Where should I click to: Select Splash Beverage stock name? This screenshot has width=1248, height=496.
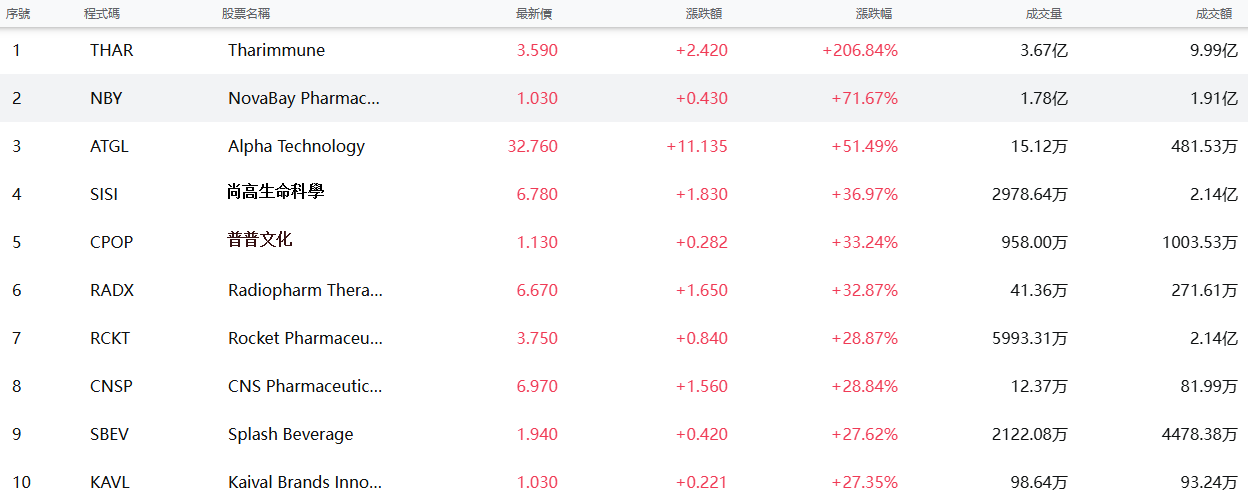pyautogui.click(x=291, y=434)
